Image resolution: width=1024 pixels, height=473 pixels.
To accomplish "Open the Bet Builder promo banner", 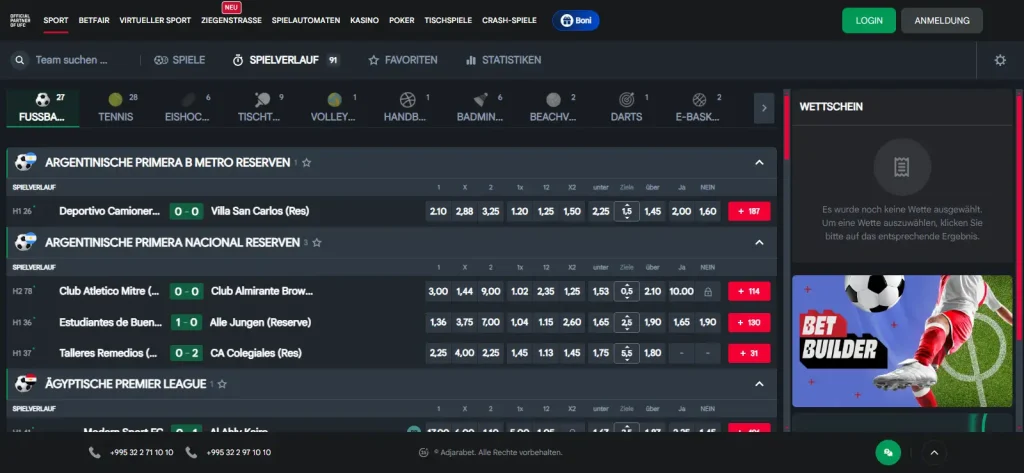I will point(902,341).
